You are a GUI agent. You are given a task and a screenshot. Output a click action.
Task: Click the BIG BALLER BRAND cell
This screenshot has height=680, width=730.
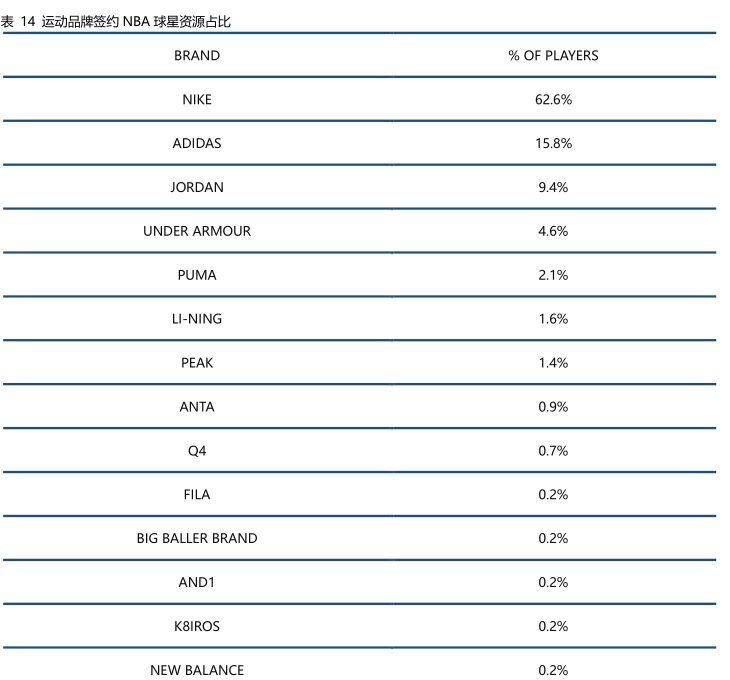click(197, 539)
